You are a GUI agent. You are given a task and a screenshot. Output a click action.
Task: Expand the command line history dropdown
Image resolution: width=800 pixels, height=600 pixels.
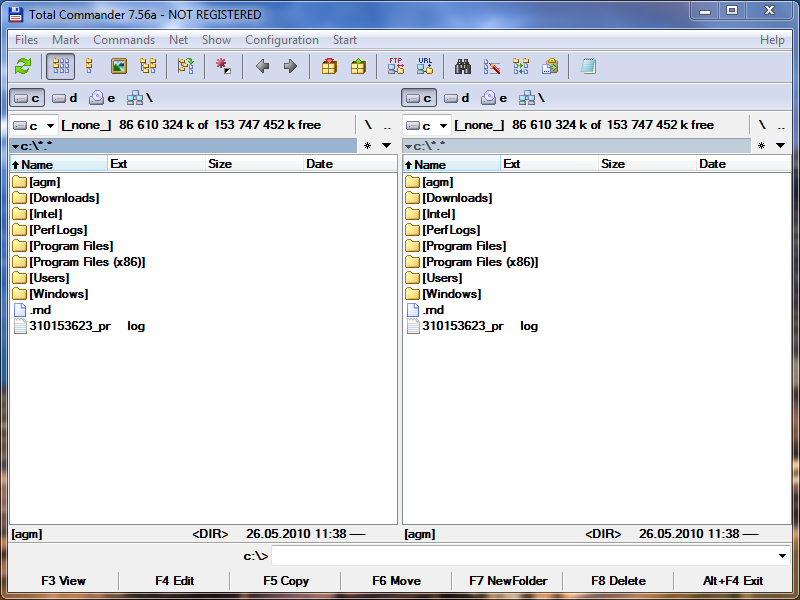(x=782, y=556)
